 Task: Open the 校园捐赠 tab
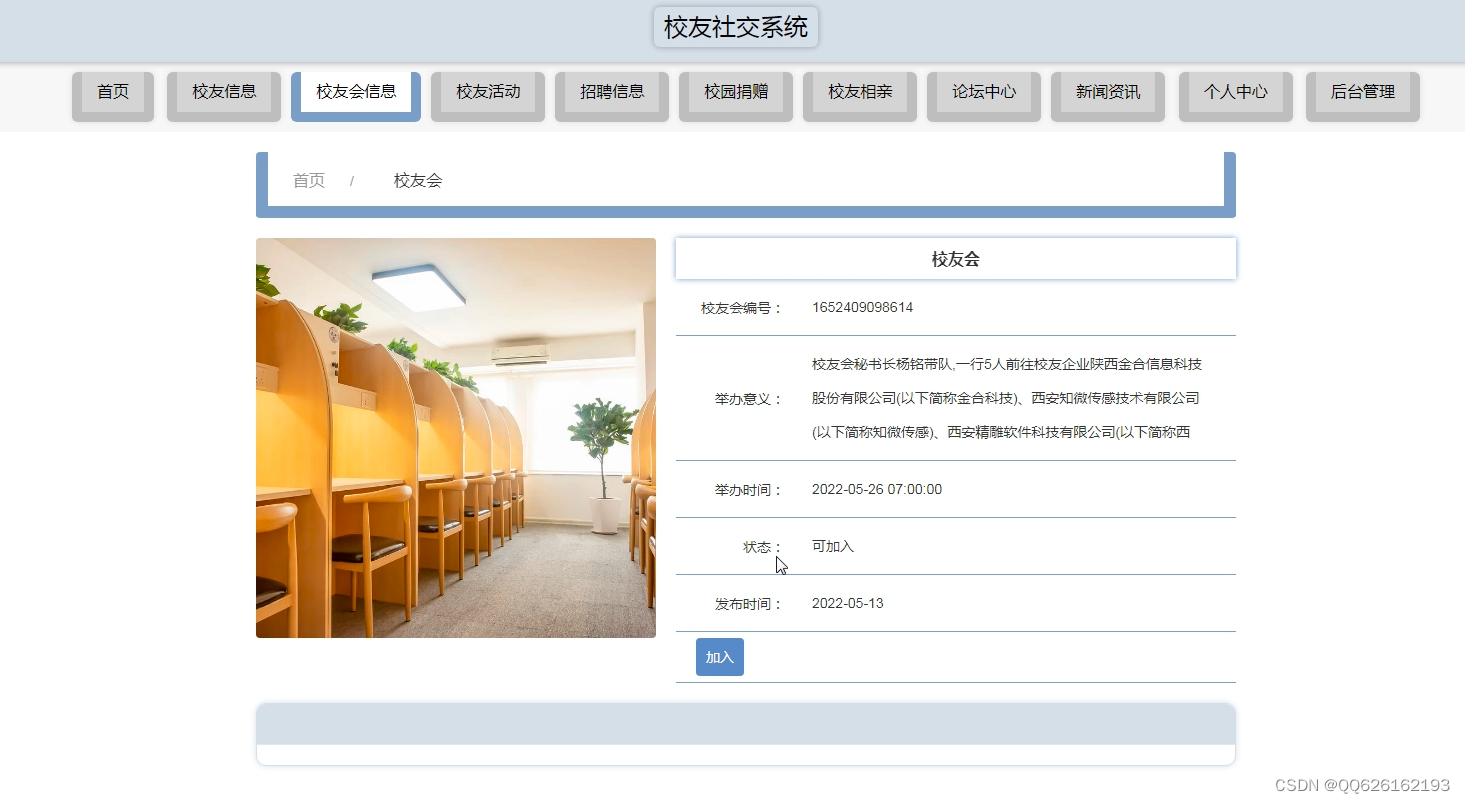tap(736, 96)
